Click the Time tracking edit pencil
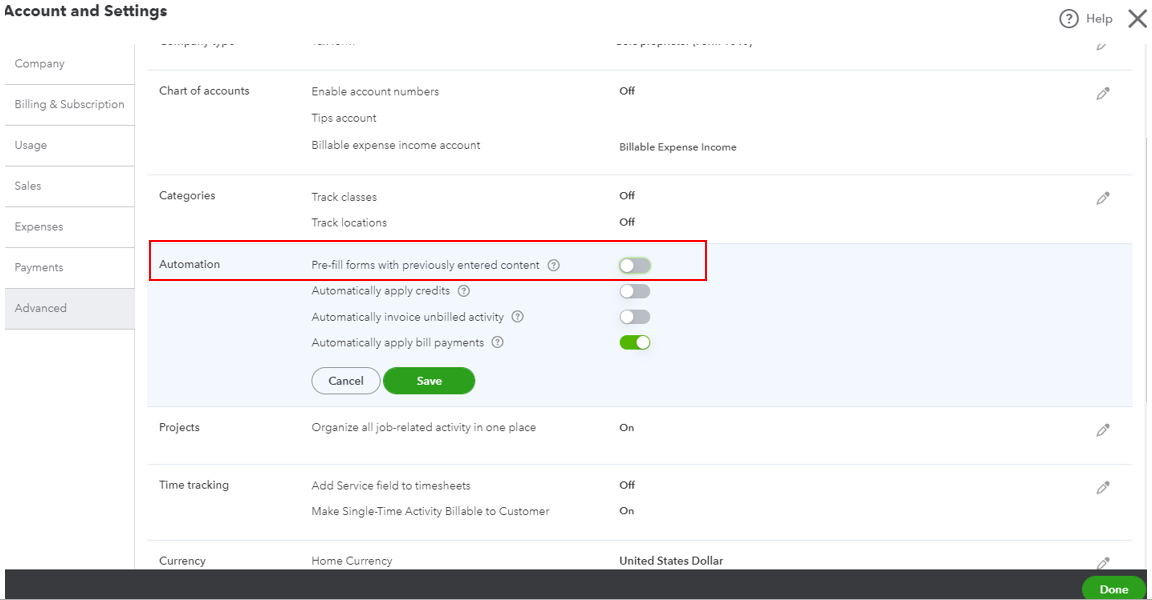 click(x=1103, y=487)
